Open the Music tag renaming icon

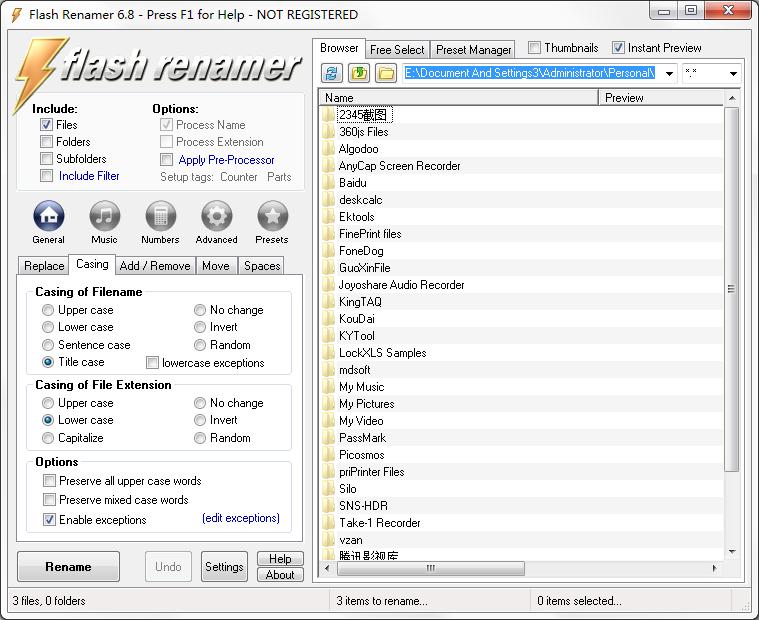point(105,216)
